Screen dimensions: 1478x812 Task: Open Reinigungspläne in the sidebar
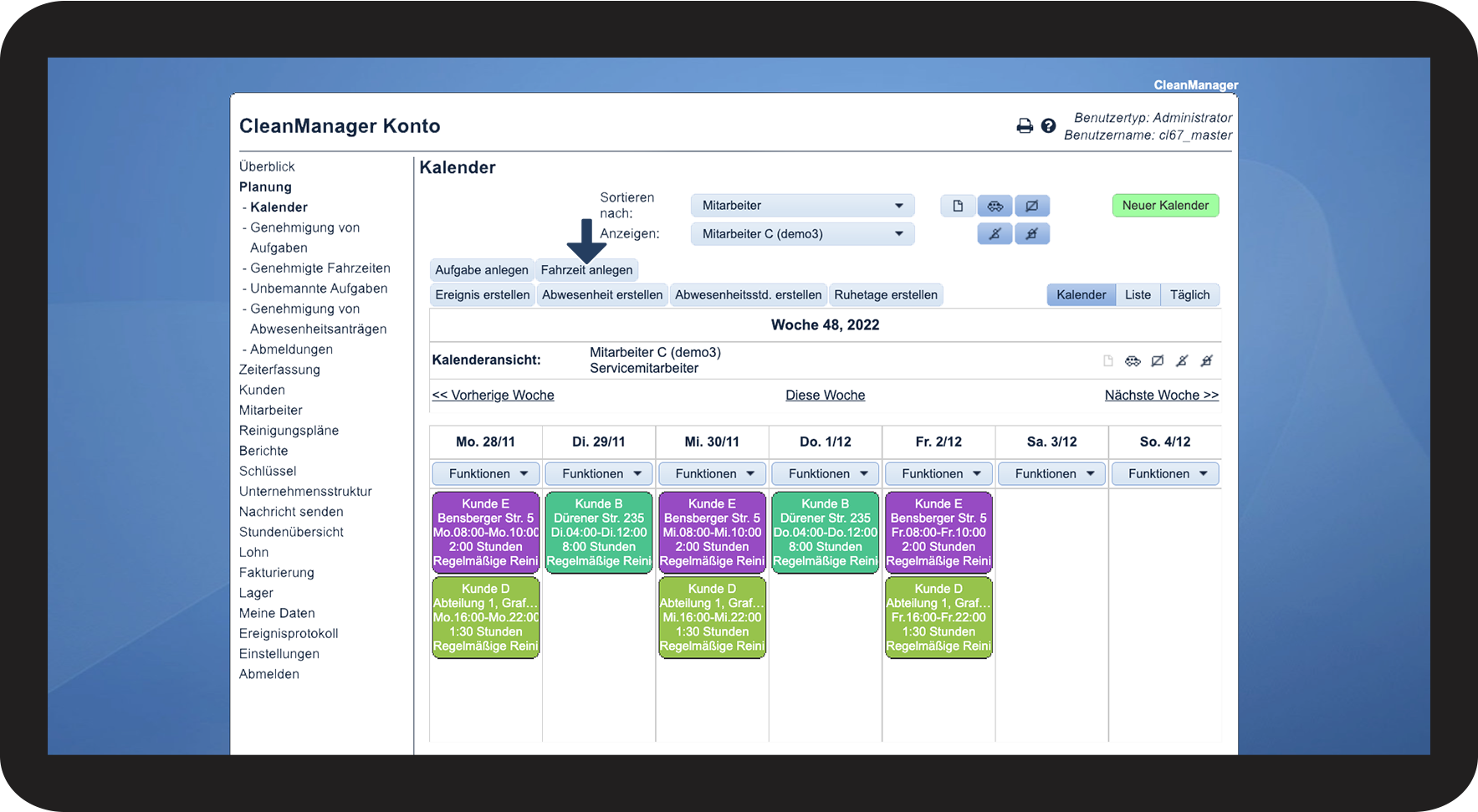[x=289, y=431]
